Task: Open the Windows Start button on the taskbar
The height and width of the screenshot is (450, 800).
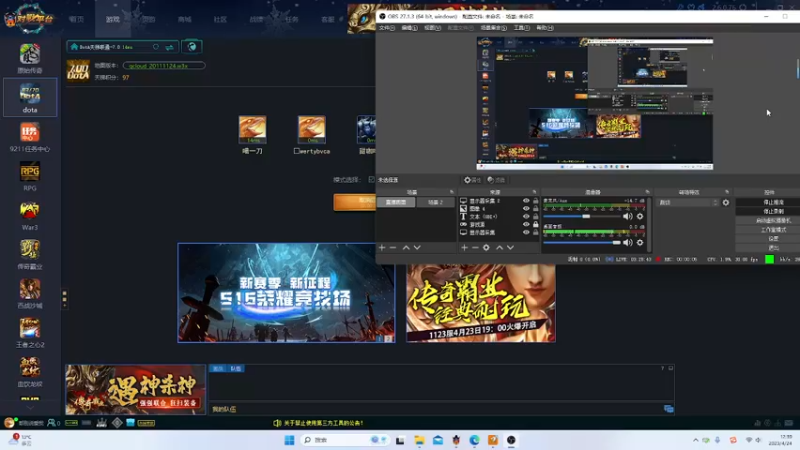Action: pos(289,440)
